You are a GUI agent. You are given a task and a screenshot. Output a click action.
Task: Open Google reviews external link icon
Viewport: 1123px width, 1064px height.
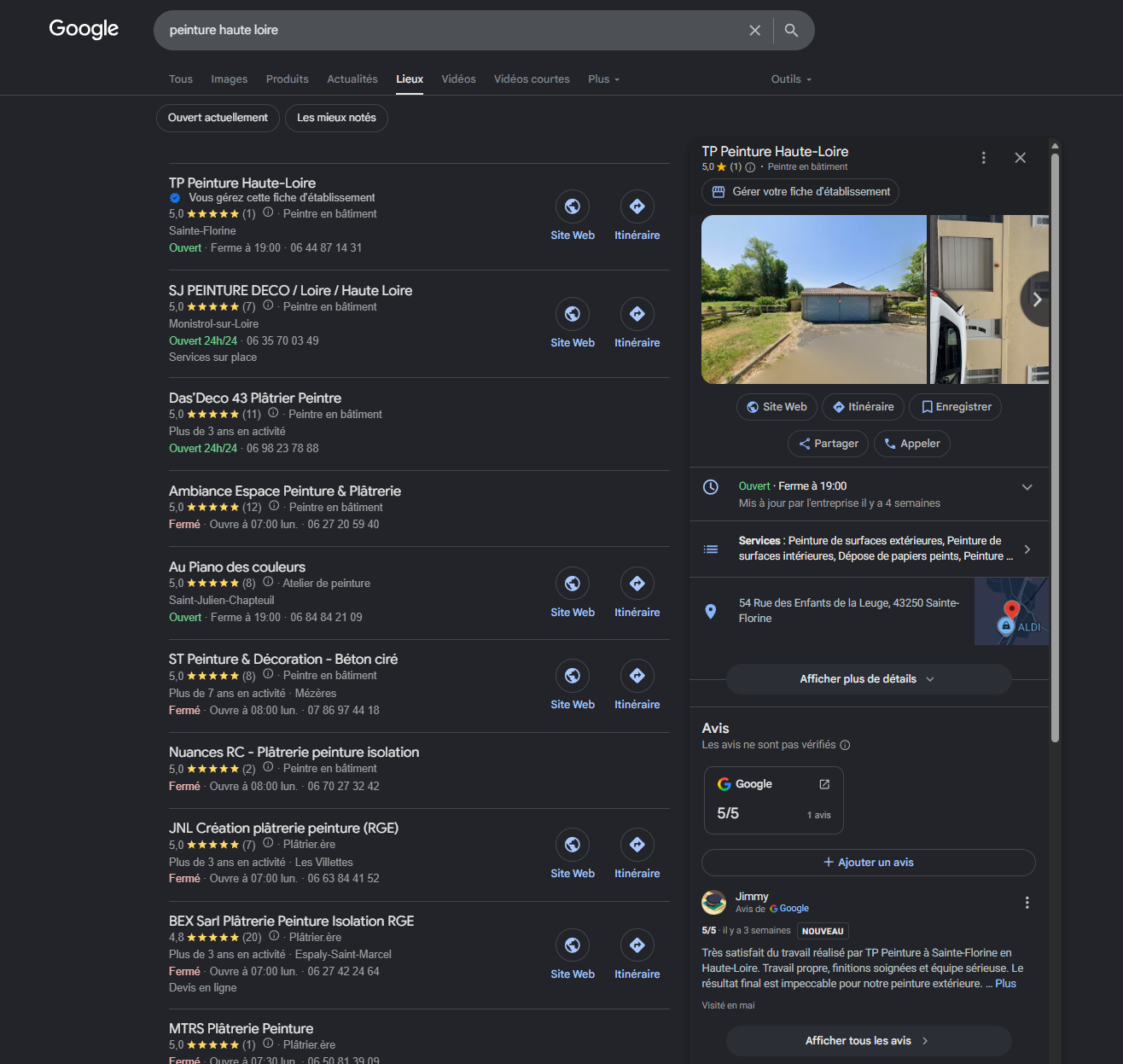[x=824, y=784]
